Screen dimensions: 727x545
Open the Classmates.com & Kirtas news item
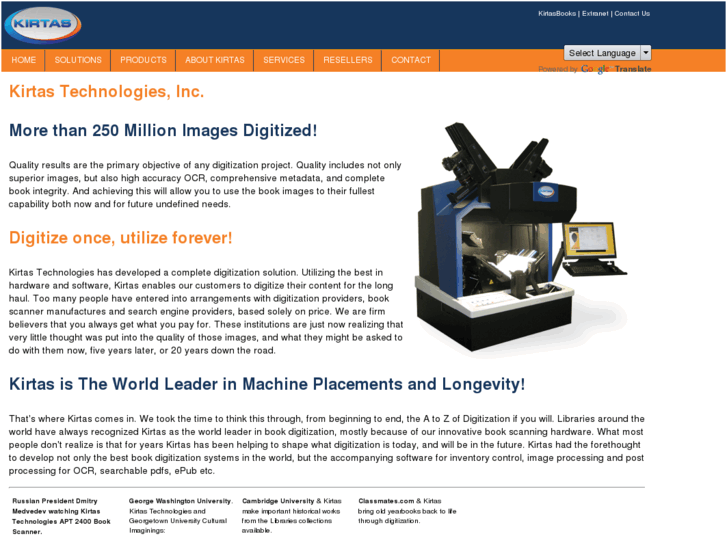click(407, 511)
